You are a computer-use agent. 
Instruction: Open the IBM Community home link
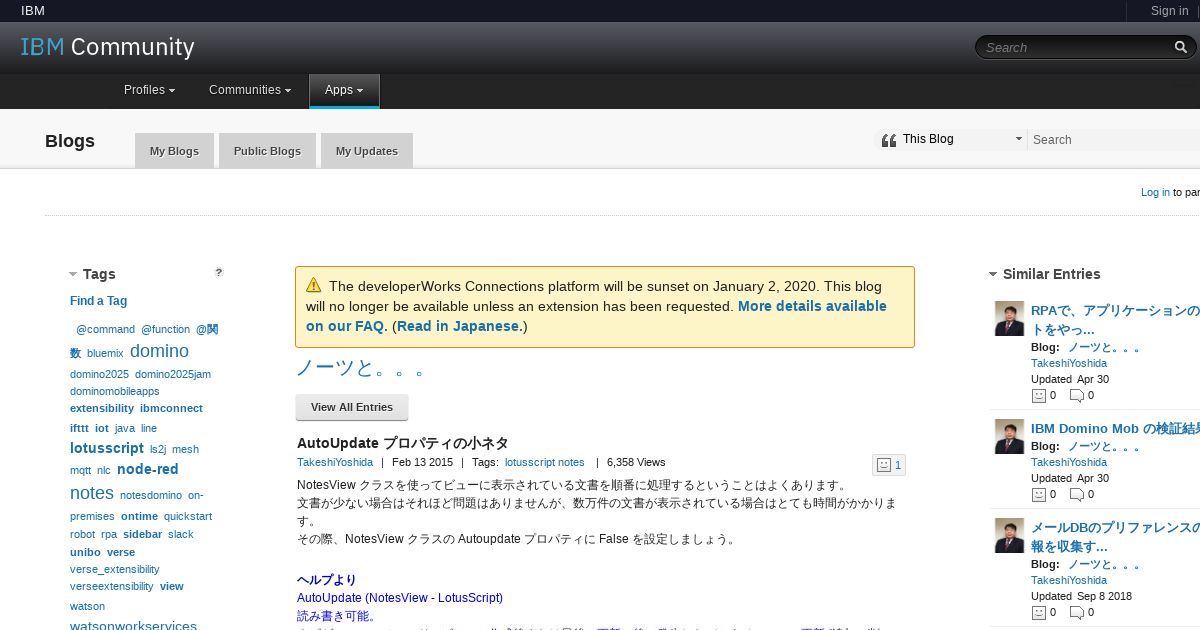pyautogui.click(x=107, y=47)
